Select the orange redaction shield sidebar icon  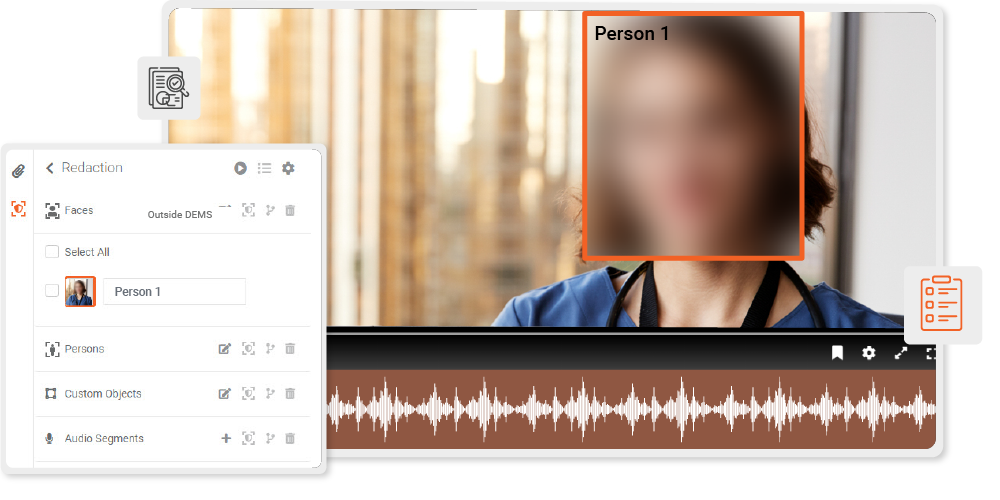(x=18, y=209)
